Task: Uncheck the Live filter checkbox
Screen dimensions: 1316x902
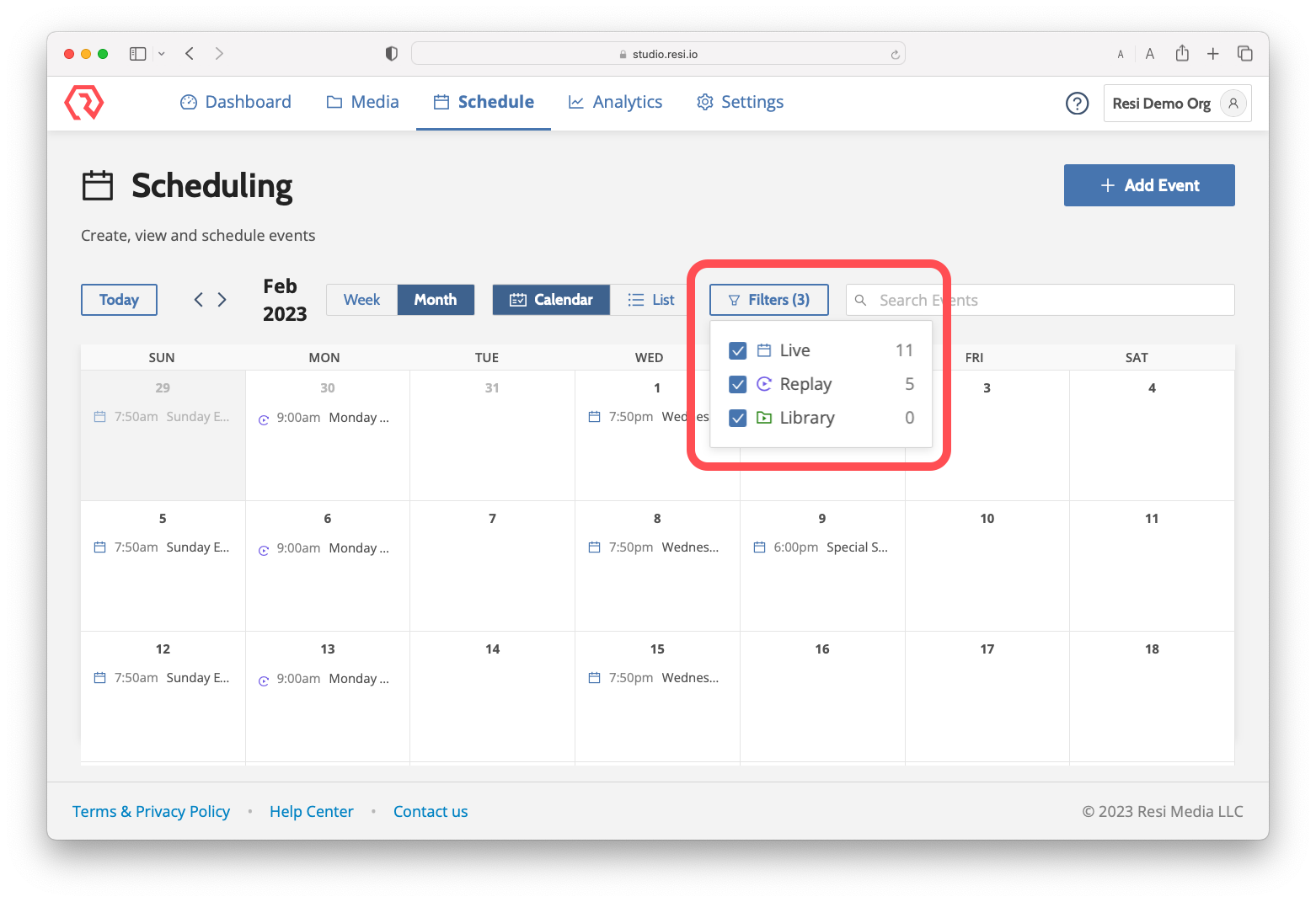Action: pos(737,351)
